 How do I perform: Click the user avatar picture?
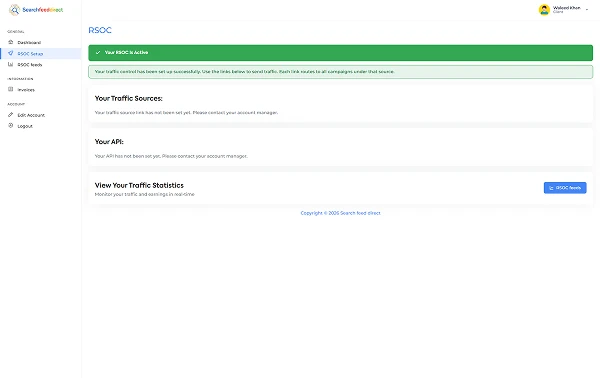544,10
